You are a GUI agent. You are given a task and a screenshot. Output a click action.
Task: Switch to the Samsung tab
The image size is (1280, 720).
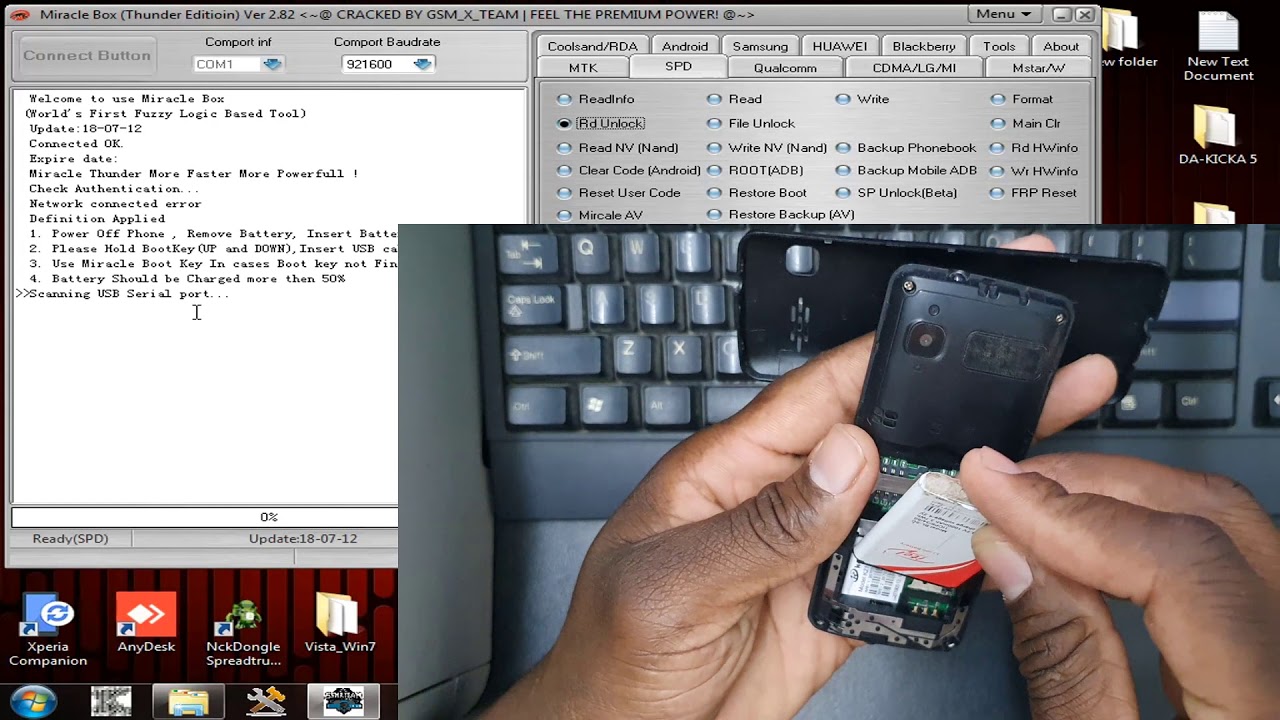760,46
